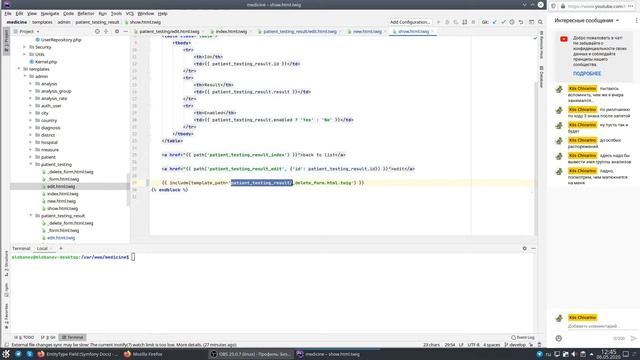Click the Git rollback arrow icon
640x360 pixels.
[x=521, y=22]
